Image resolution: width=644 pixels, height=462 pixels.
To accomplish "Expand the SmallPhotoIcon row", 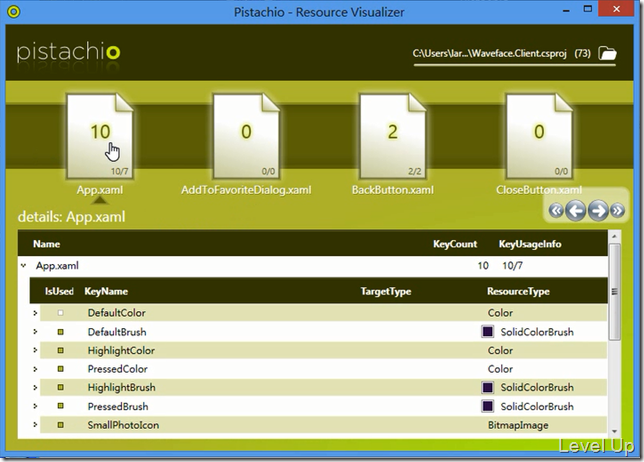I will pos(35,425).
